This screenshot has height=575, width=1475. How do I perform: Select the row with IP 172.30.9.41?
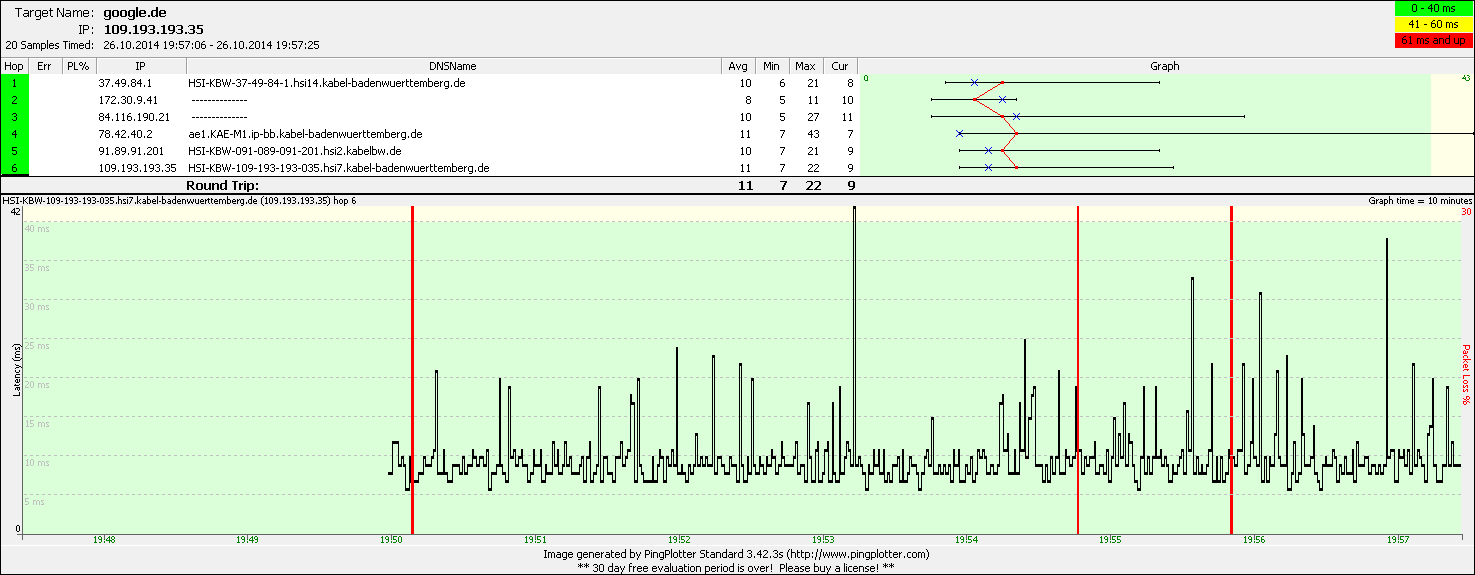coord(128,100)
